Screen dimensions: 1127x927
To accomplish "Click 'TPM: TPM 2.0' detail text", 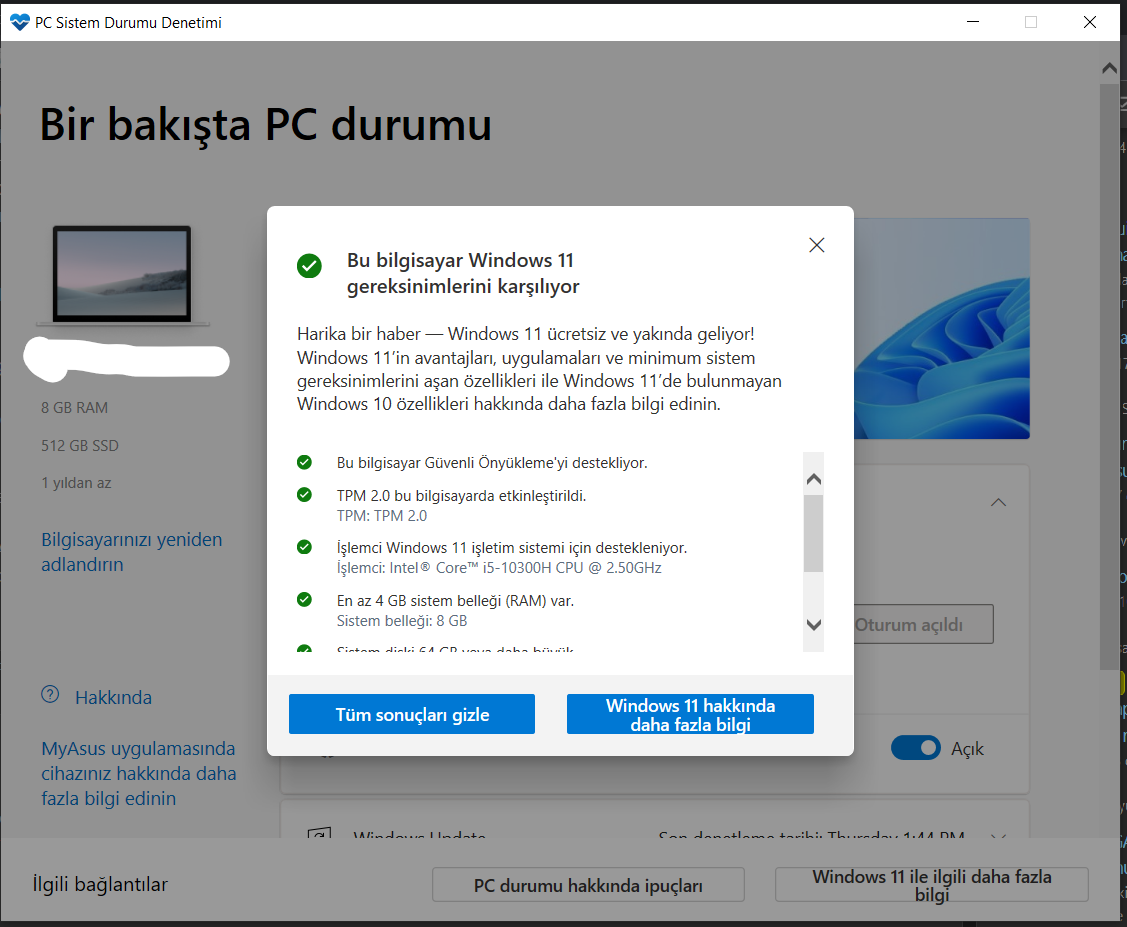I will pos(382,515).
